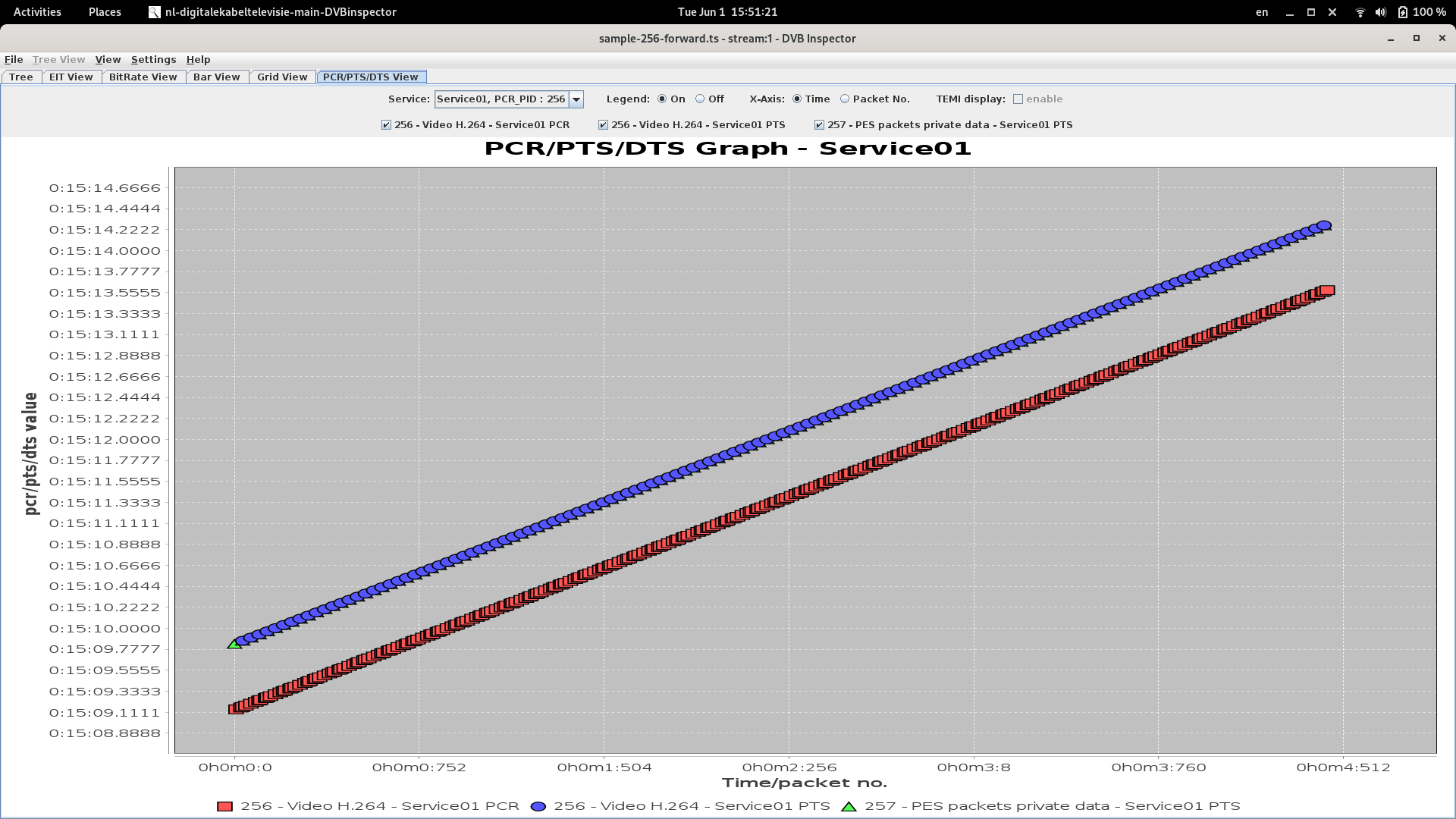Switch X-Axis to Packet No.
1456x819 pixels.
[x=844, y=99]
